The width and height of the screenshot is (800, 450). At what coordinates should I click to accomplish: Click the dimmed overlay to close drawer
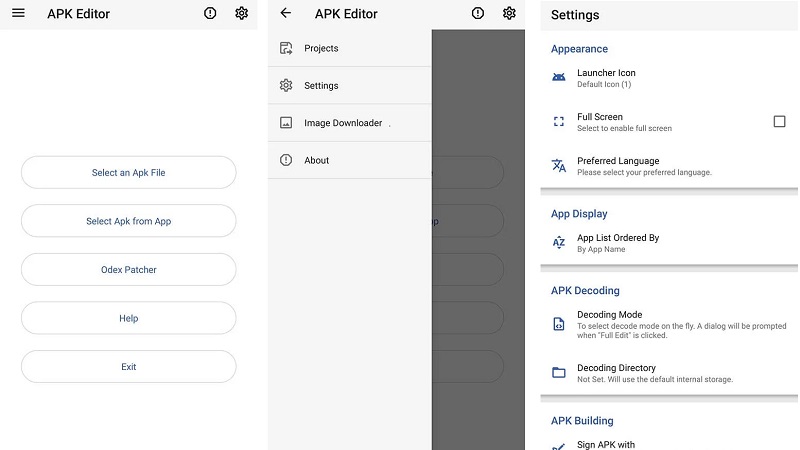(478, 240)
